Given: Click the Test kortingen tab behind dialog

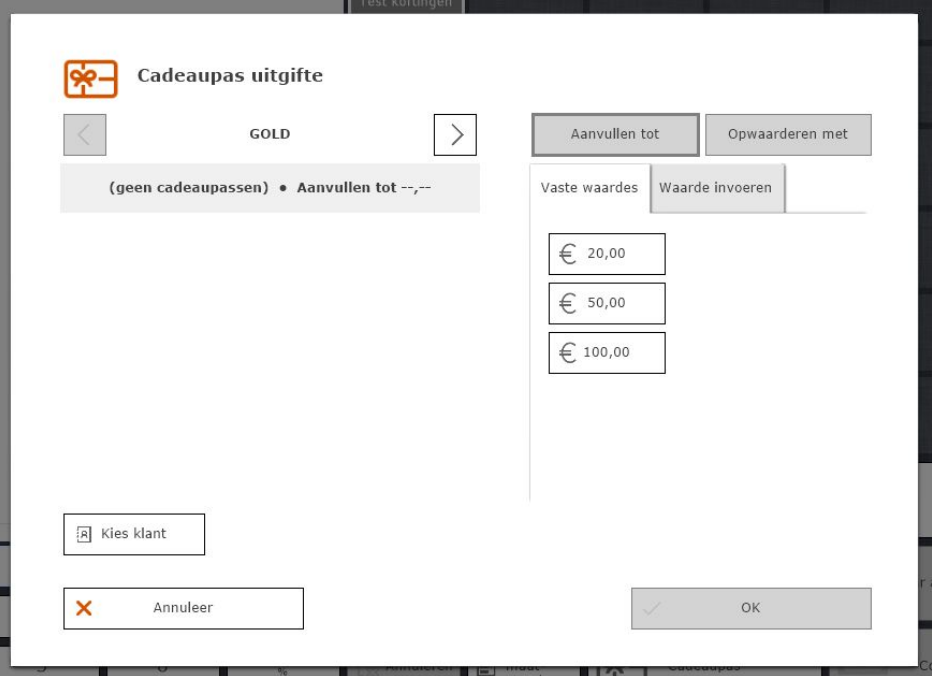Looking at the screenshot, I should 405,5.
